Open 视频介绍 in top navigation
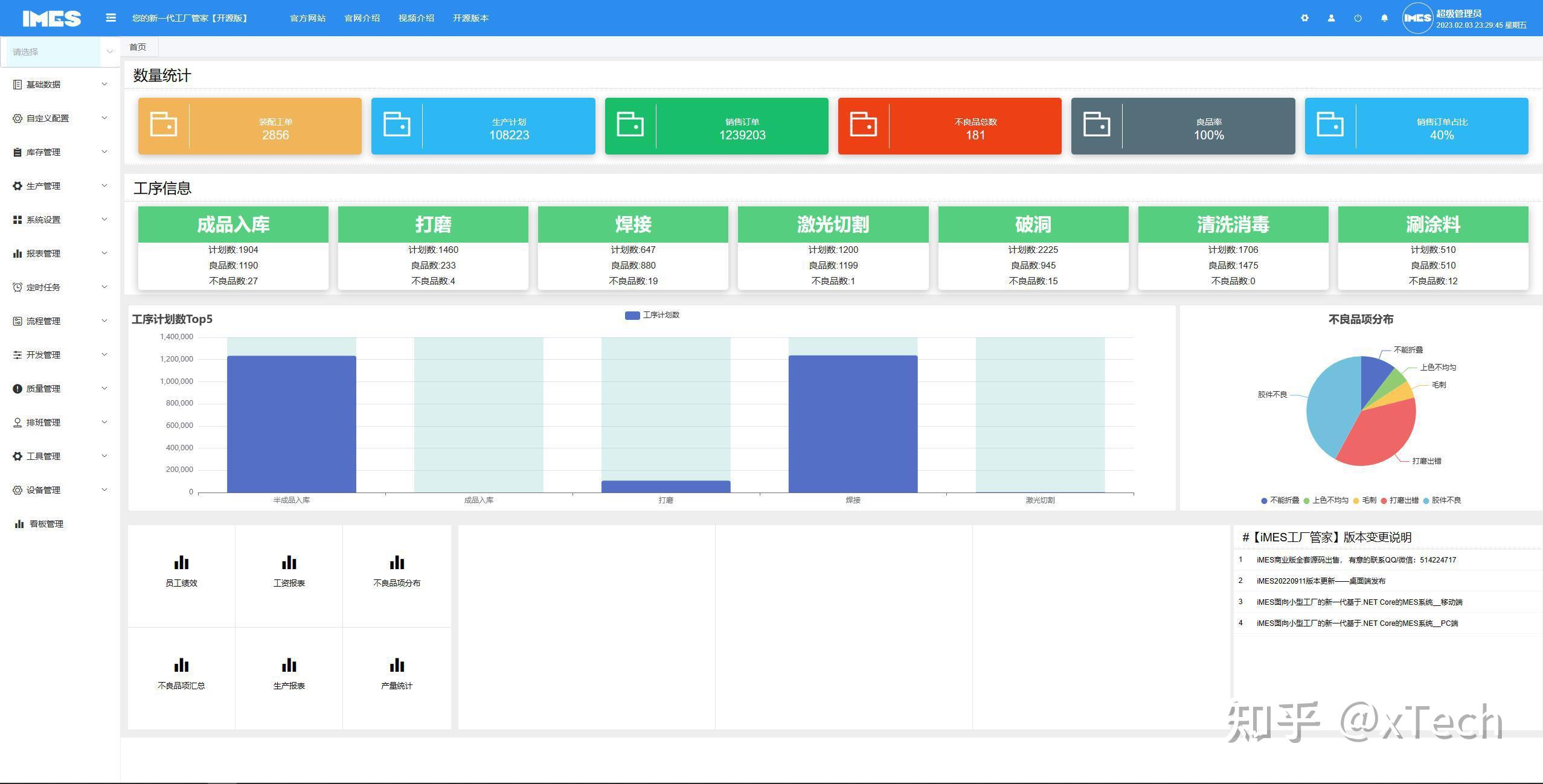The height and width of the screenshot is (784, 1543). [416, 18]
